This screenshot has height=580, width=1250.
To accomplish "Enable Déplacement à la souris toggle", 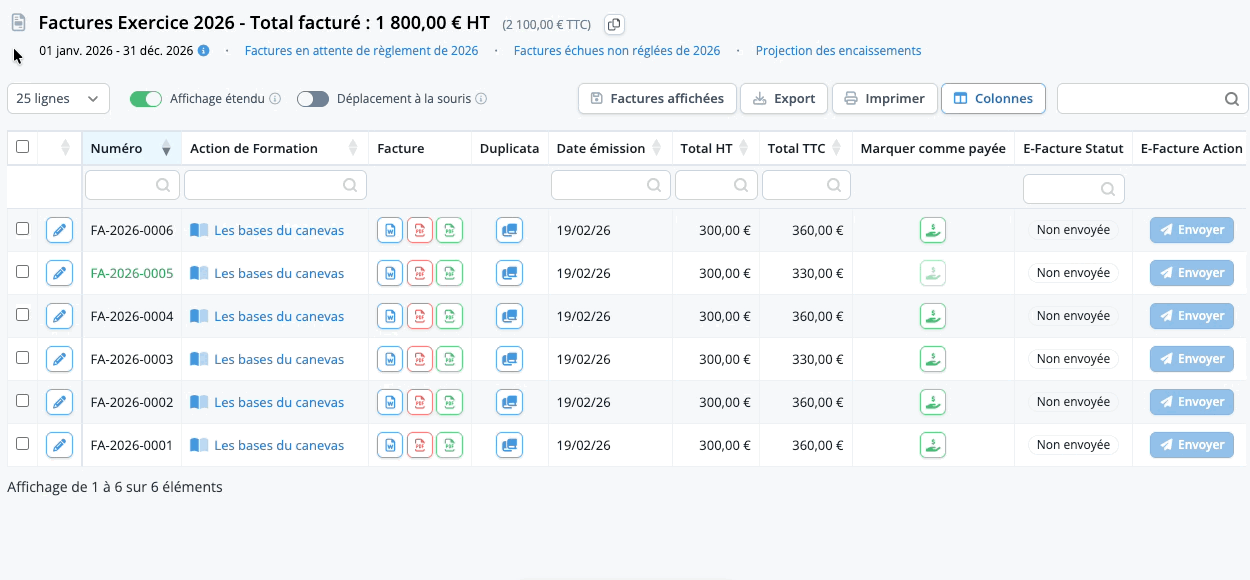I will click(313, 99).
